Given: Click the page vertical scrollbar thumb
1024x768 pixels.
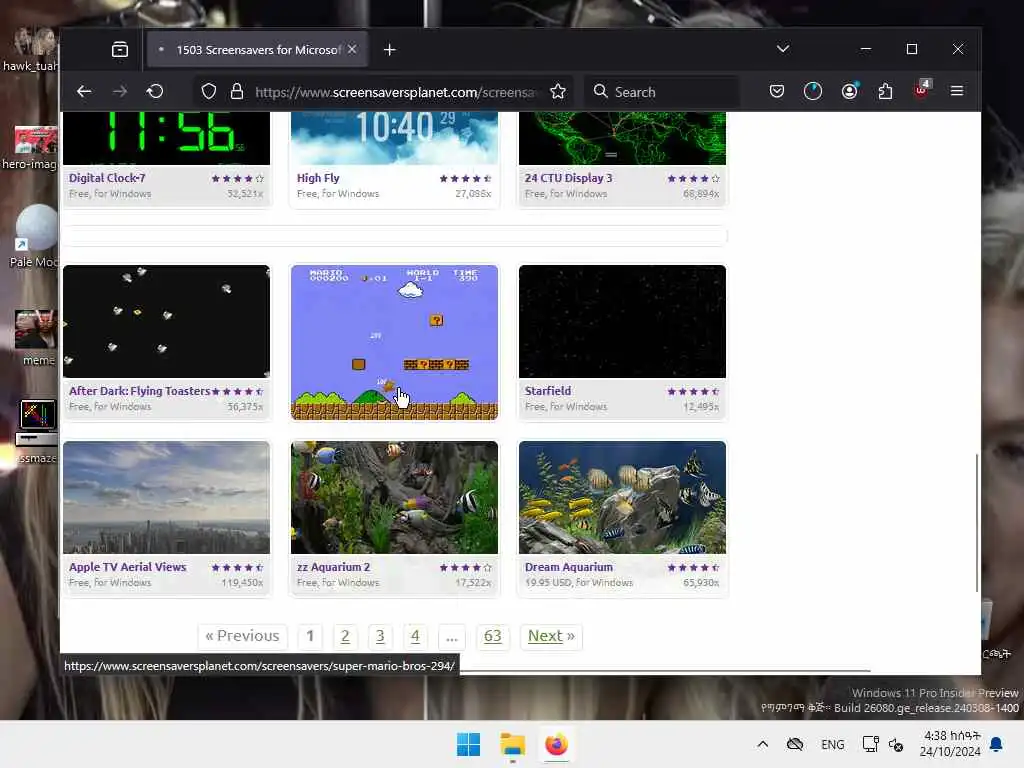Looking at the screenshot, I should pos(977,522).
